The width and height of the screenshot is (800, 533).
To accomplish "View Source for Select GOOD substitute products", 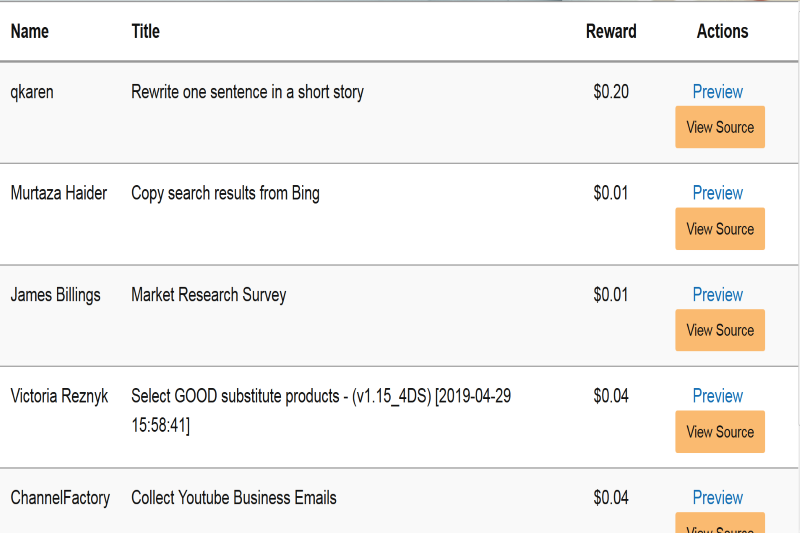I will click(x=720, y=432).
